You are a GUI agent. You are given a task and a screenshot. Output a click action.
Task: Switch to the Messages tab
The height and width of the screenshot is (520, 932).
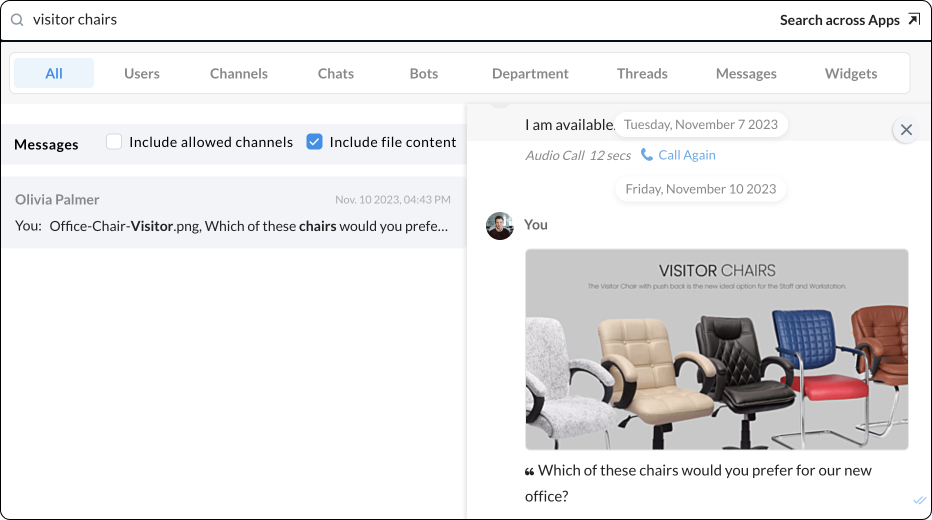746,73
